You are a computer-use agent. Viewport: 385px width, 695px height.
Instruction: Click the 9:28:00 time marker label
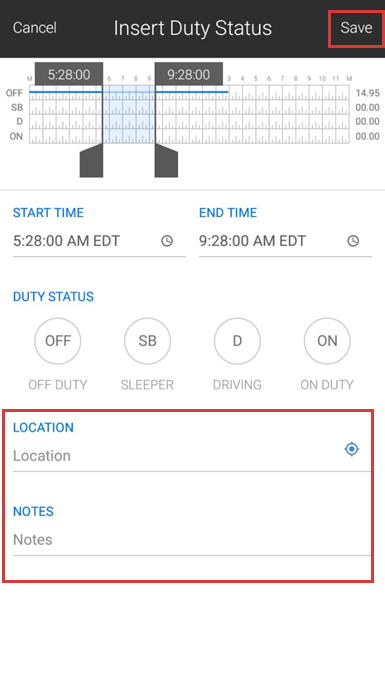pyautogui.click(x=189, y=74)
